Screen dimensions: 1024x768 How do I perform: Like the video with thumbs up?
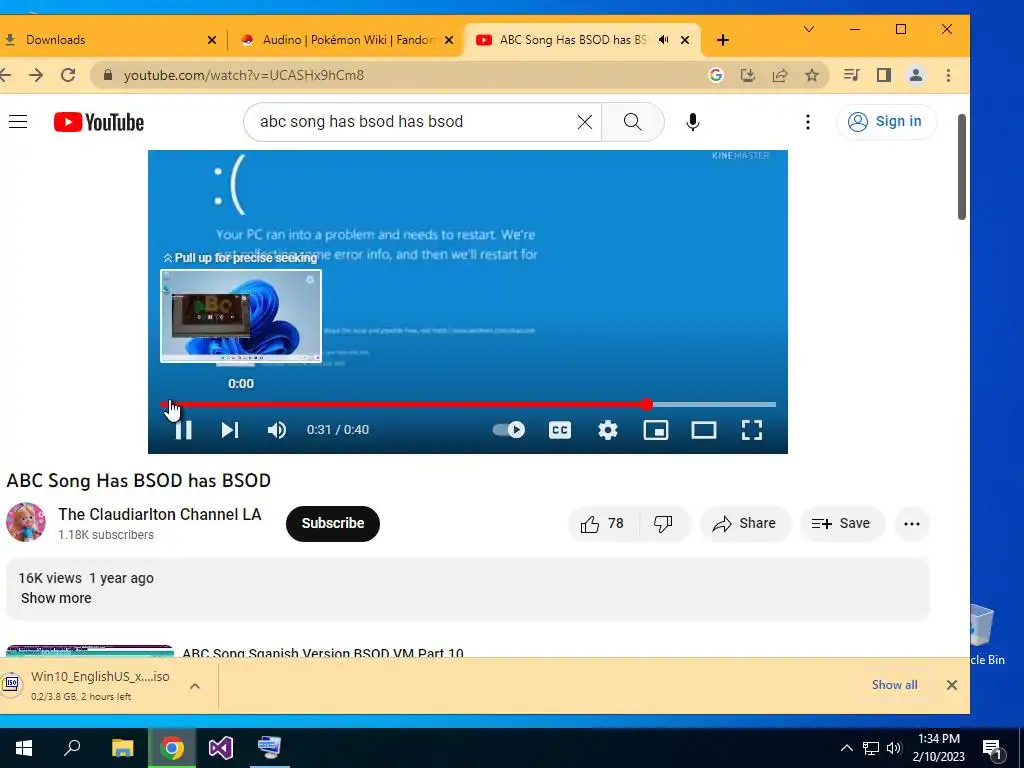[602, 524]
